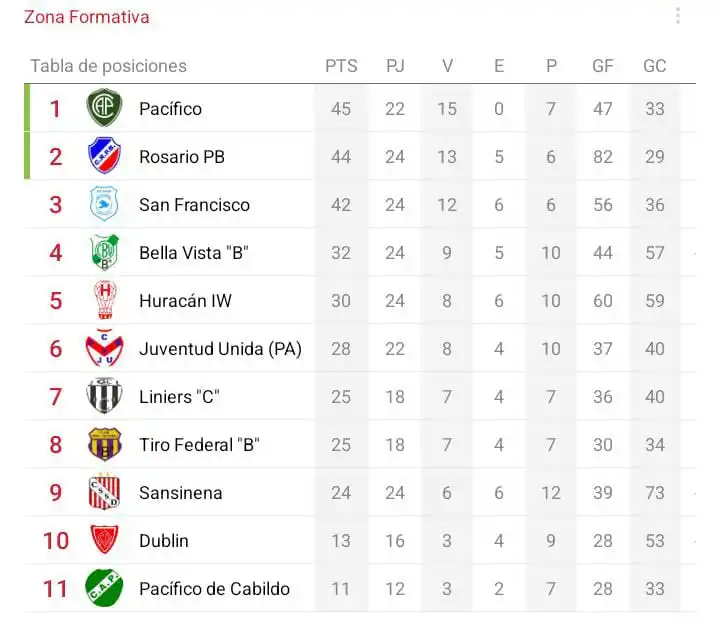
Task: Click the Pacífico club crest
Action: (104, 108)
